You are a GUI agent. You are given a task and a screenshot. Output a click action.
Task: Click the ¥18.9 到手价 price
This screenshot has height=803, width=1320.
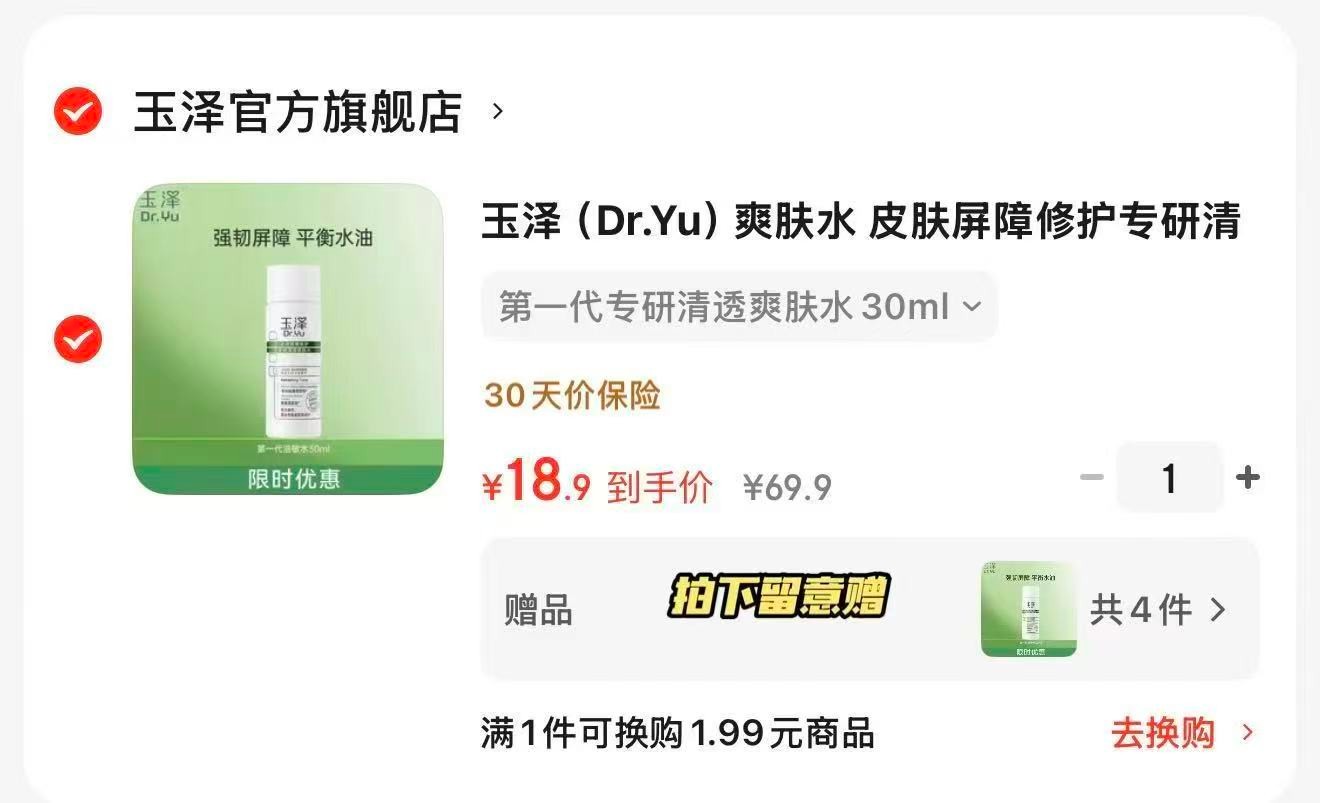[598, 483]
